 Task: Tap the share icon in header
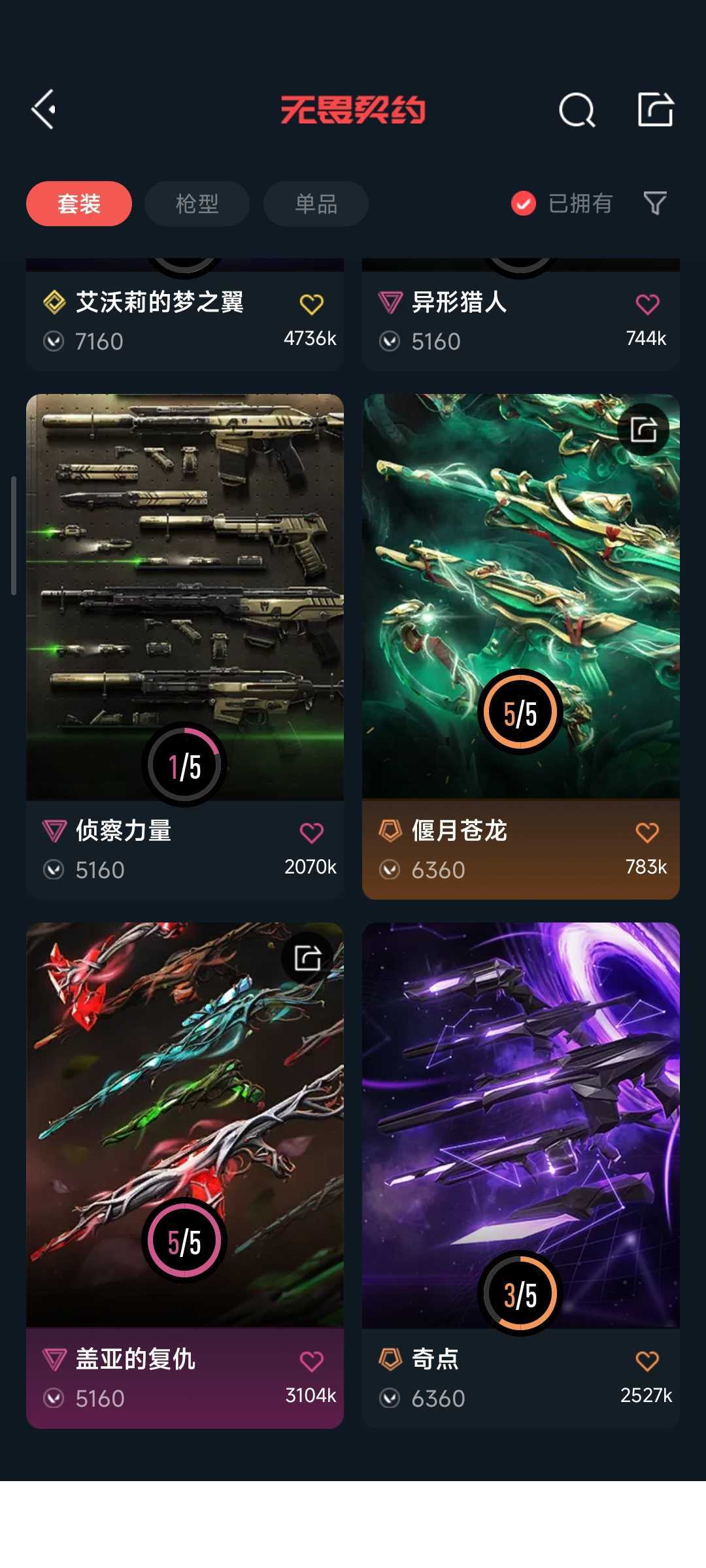656,108
